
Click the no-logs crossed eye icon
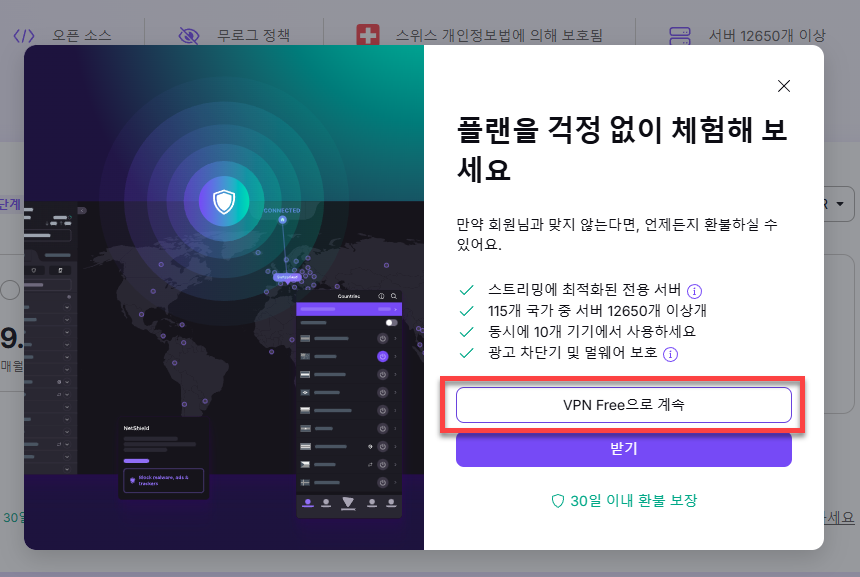click(189, 36)
